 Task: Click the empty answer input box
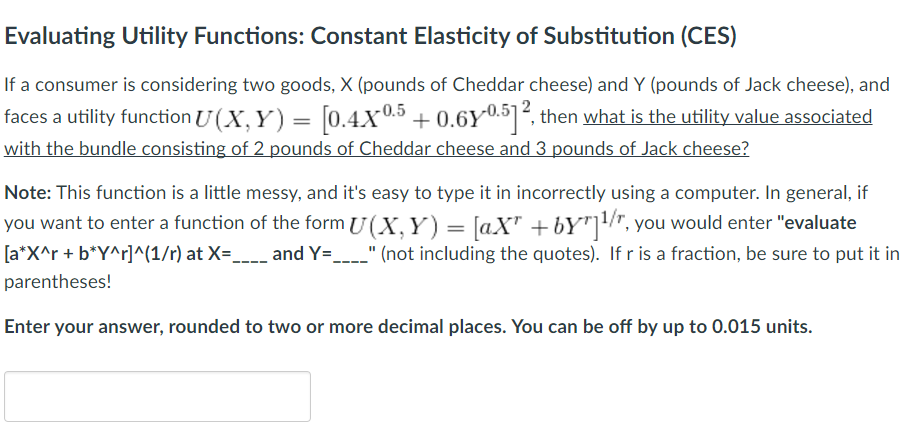click(157, 396)
